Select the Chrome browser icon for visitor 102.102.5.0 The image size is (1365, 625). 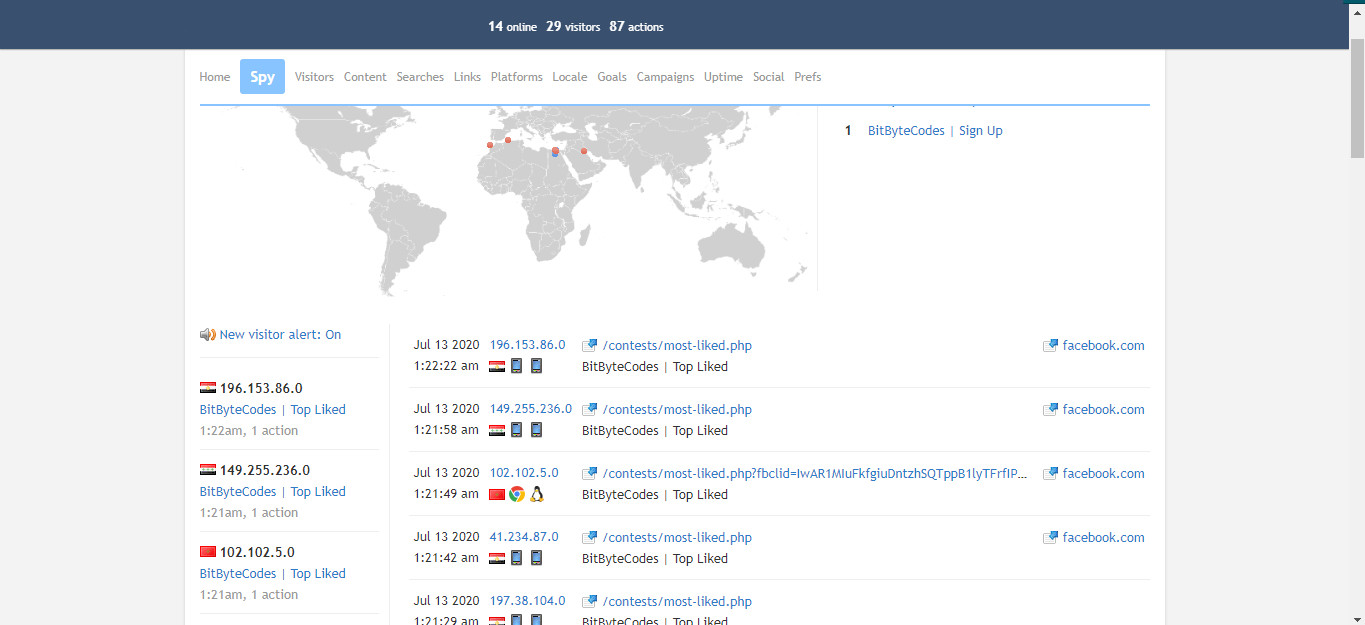(x=516, y=493)
